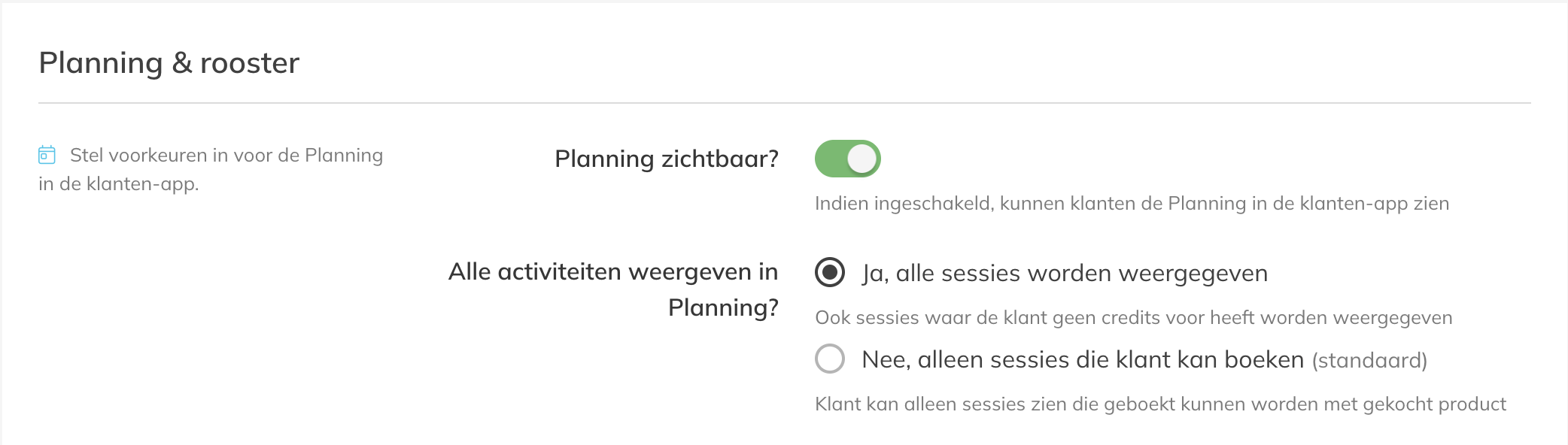Click the 'Klant kan alleen sessies zien' helper text
1568x445 pixels.
pos(1160,404)
